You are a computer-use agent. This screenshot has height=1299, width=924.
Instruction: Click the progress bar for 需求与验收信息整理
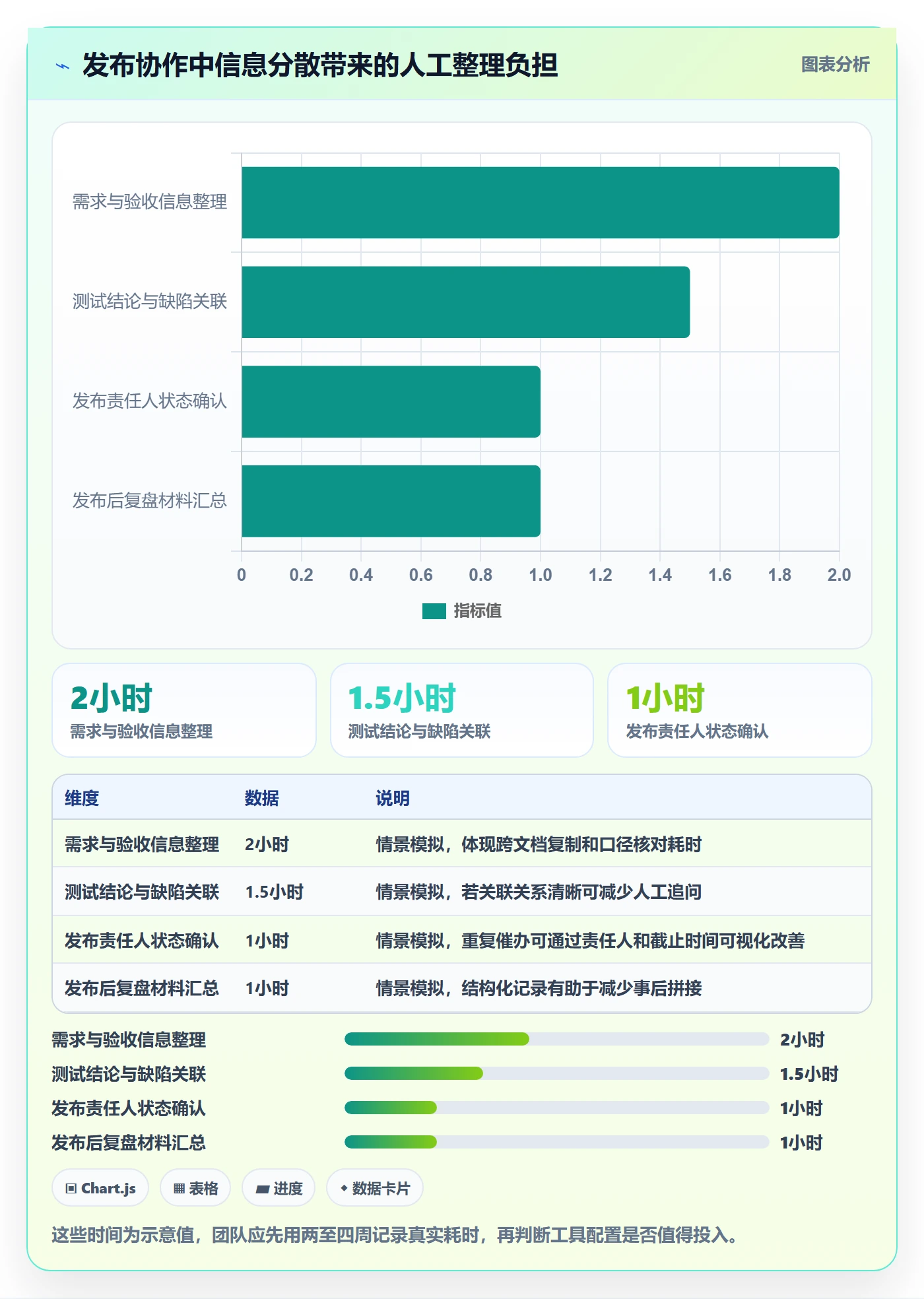pyautogui.click(x=556, y=1039)
